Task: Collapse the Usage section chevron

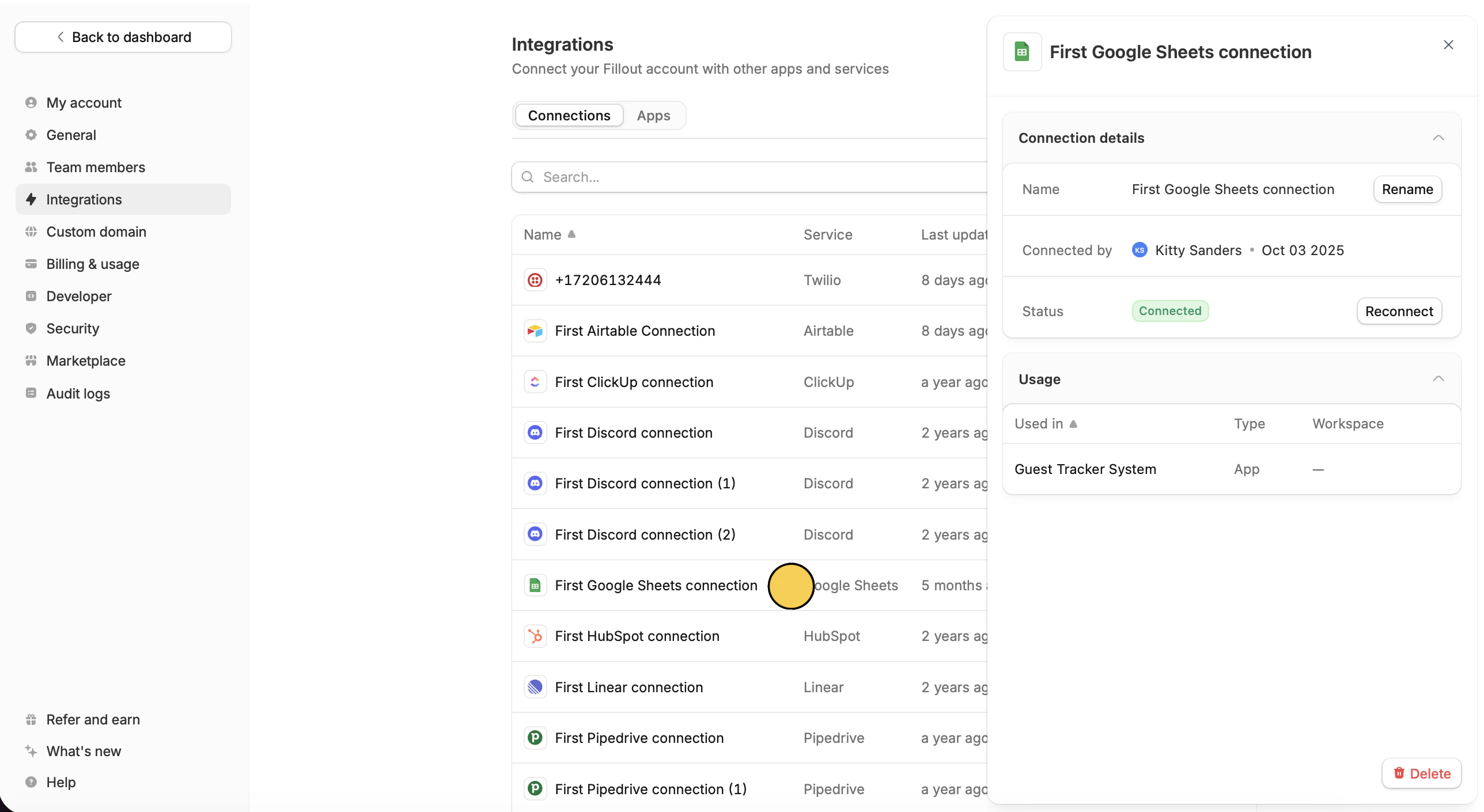Action: pos(1438,379)
